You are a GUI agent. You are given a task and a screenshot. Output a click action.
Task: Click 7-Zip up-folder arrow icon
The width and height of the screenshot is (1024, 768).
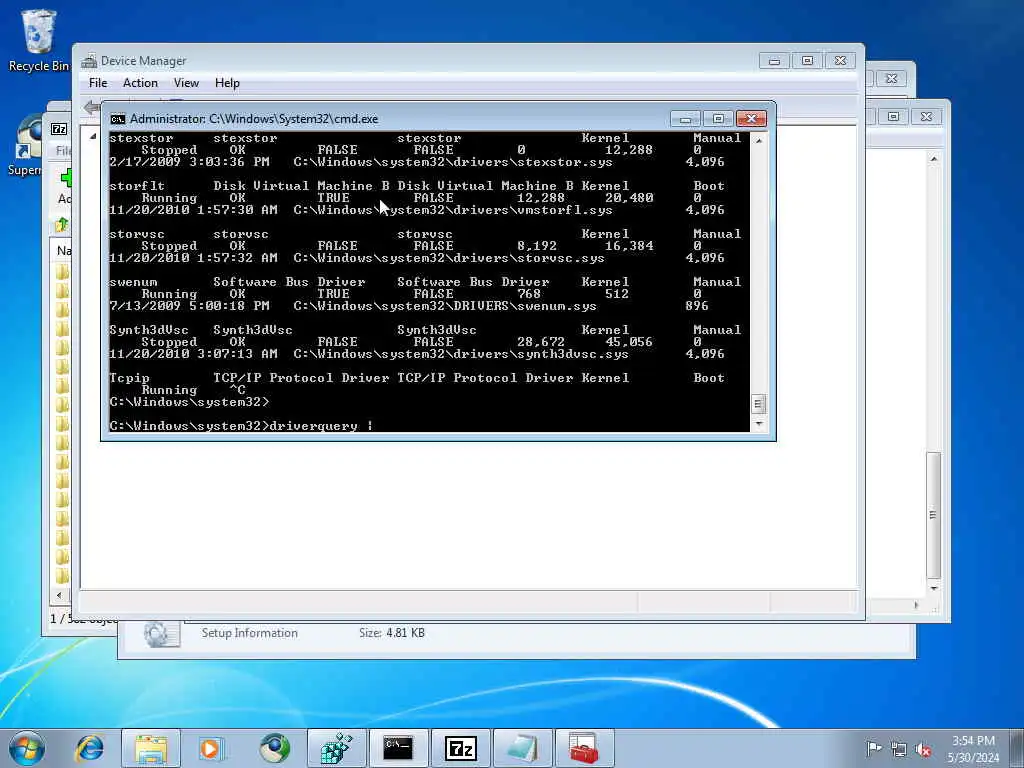[62, 225]
